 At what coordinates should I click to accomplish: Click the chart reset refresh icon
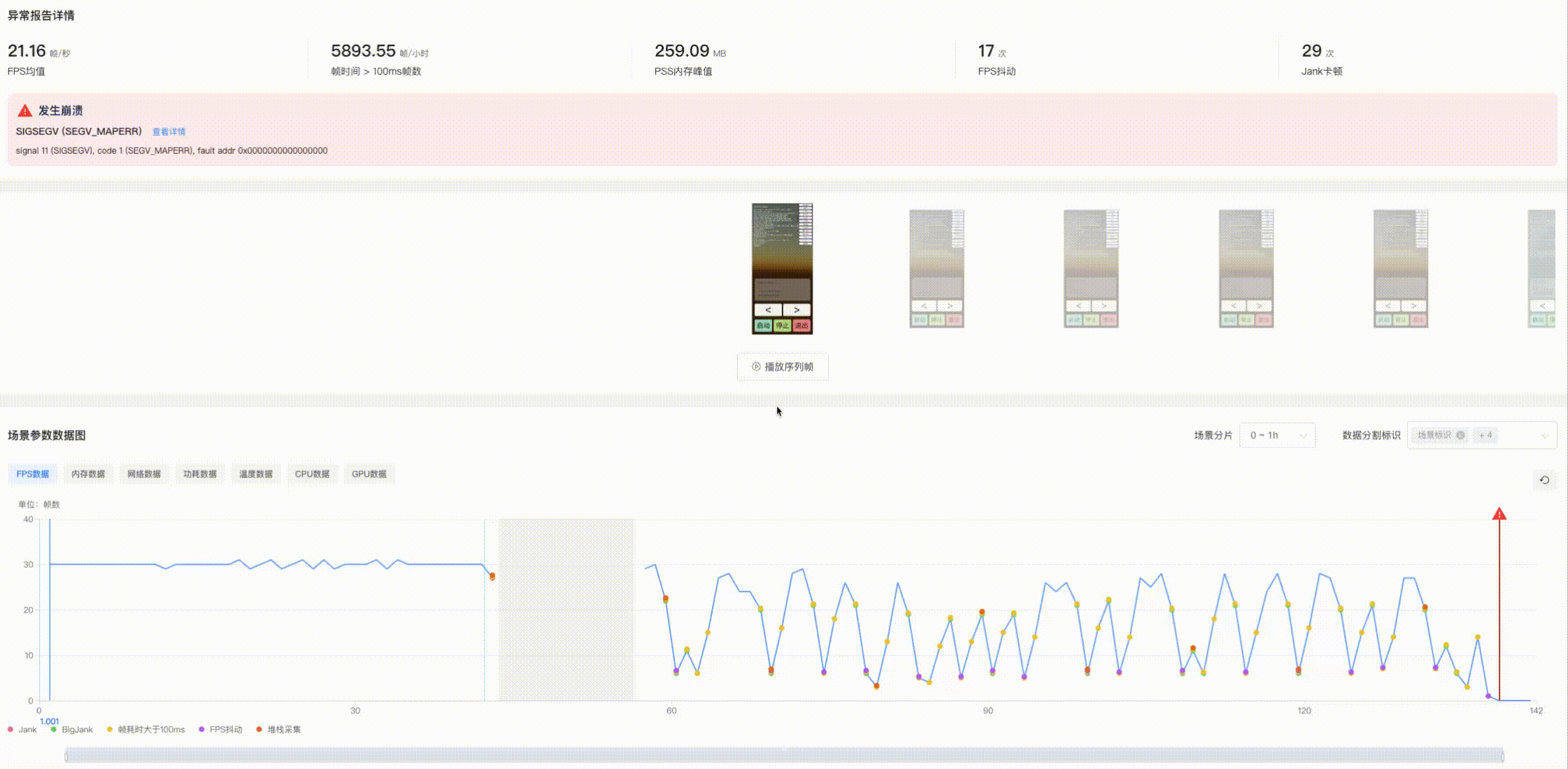coord(1544,480)
